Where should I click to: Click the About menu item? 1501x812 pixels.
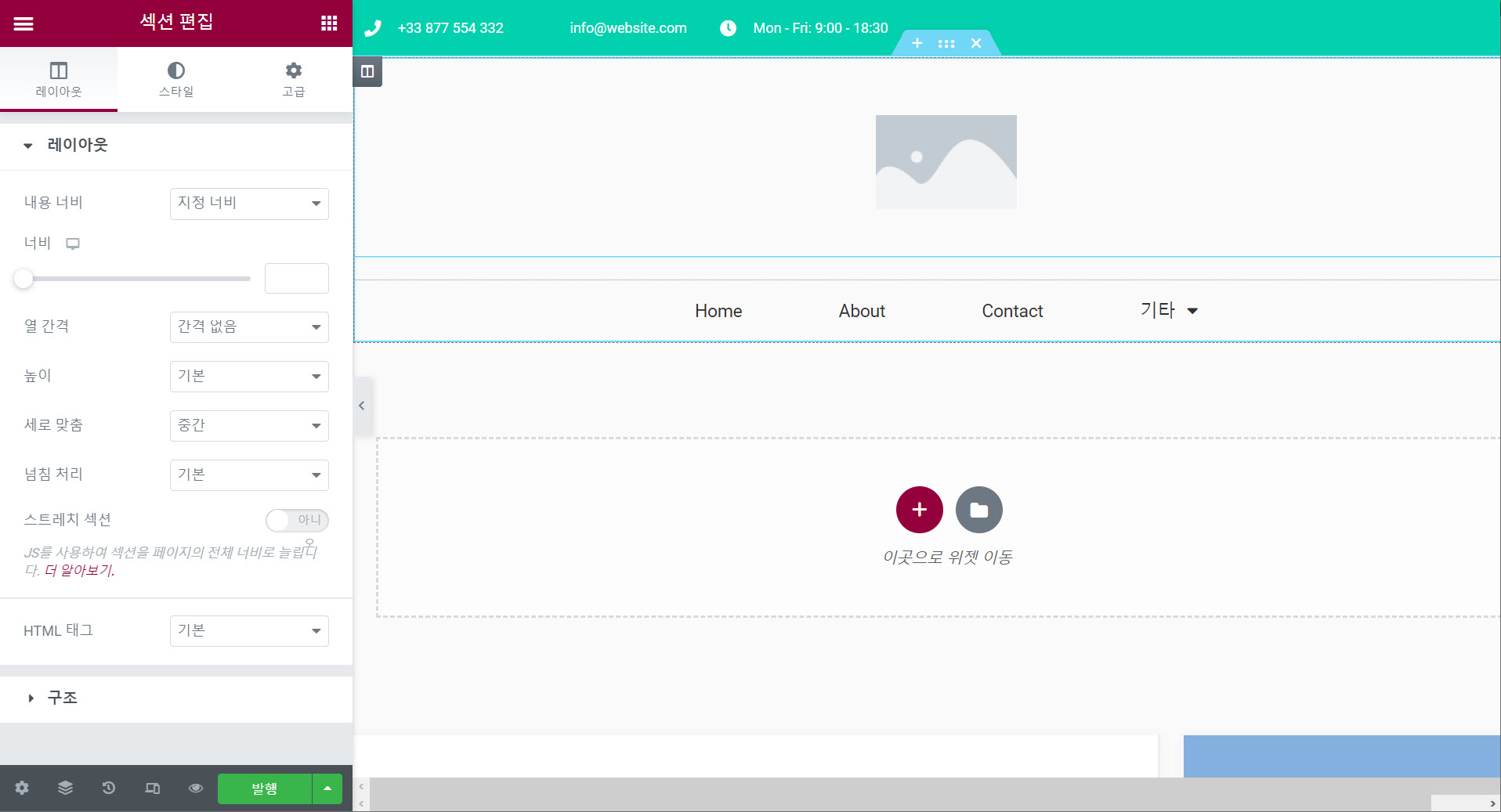862,311
